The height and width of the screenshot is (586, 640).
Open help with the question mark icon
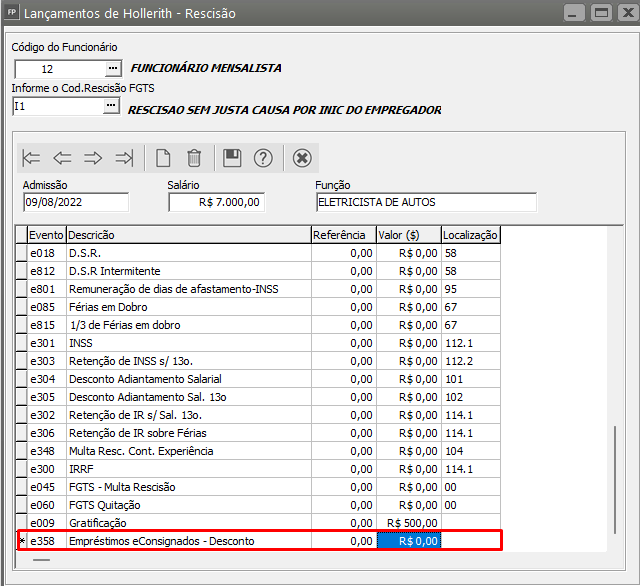(x=263, y=158)
